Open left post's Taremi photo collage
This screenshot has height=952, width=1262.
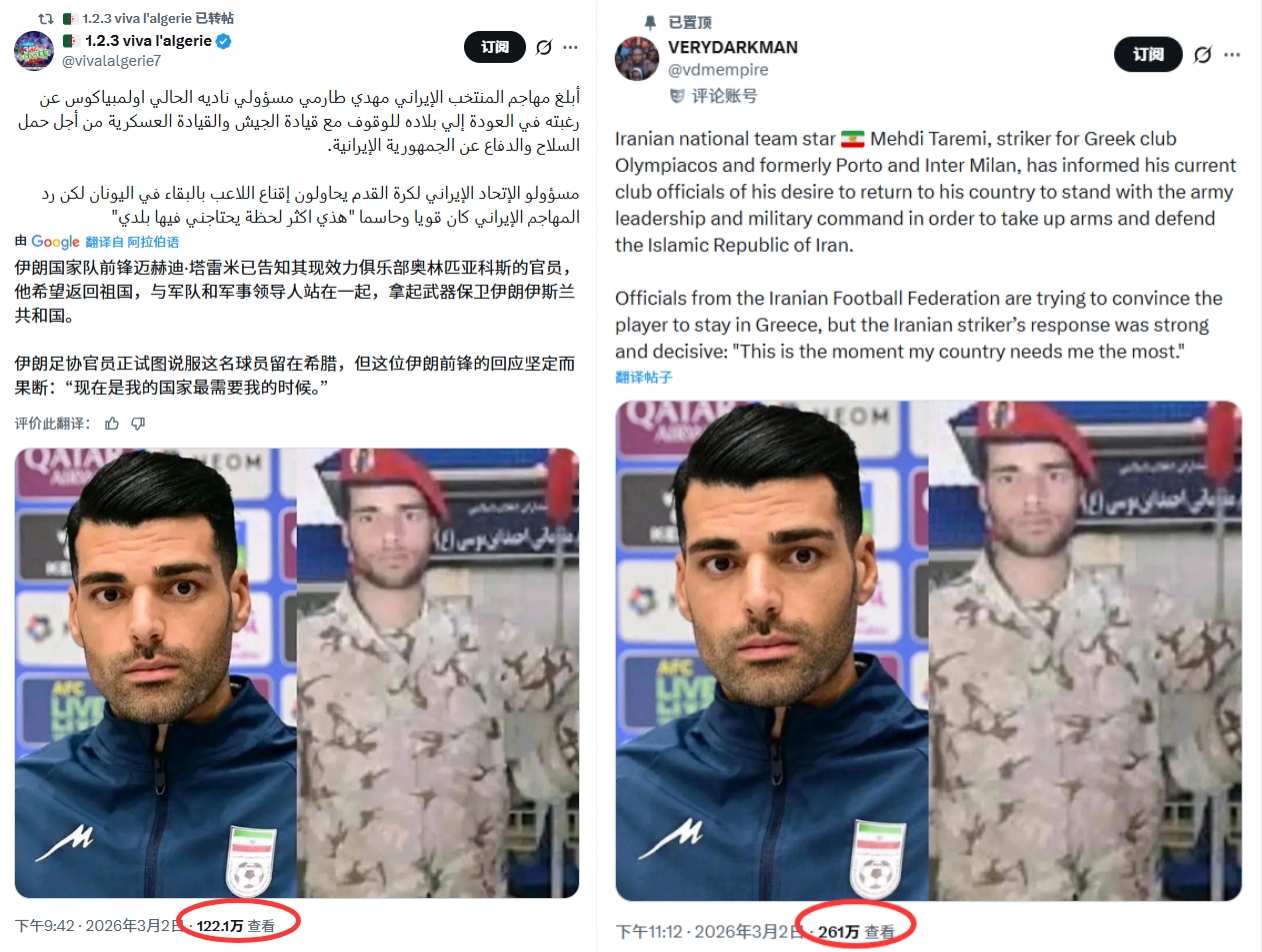point(297,673)
